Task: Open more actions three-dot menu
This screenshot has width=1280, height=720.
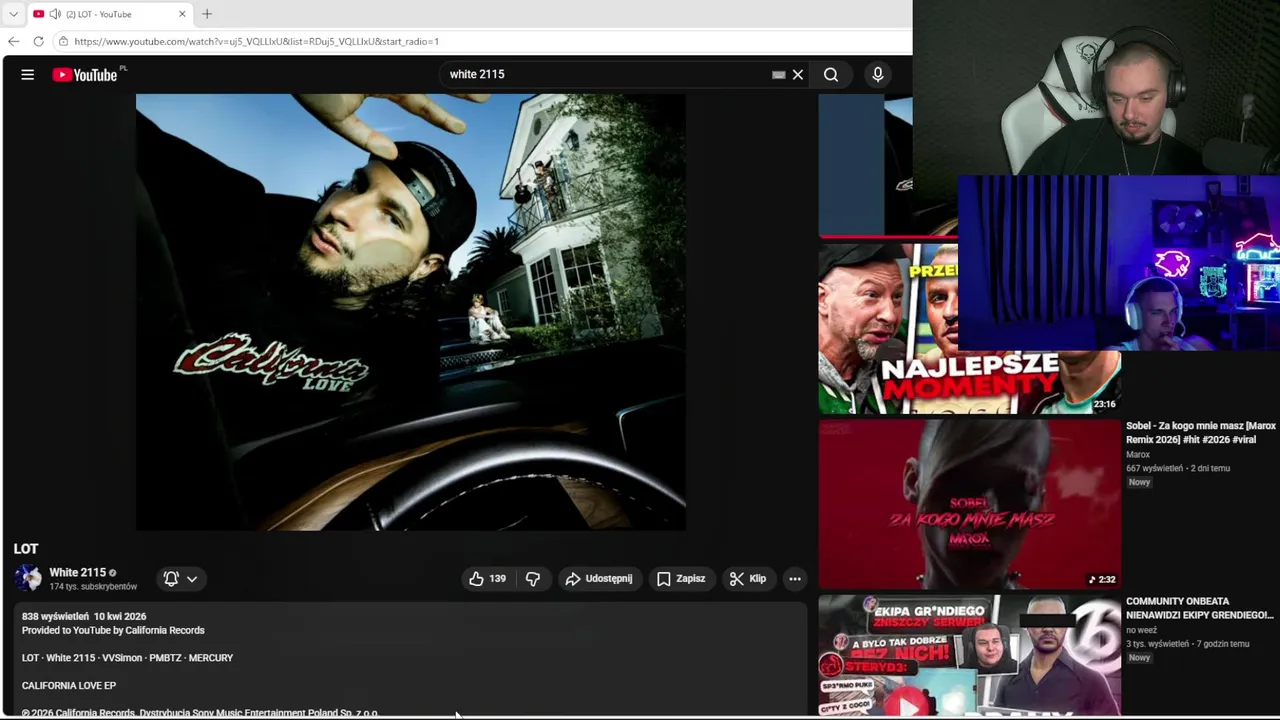Action: (795, 579)
